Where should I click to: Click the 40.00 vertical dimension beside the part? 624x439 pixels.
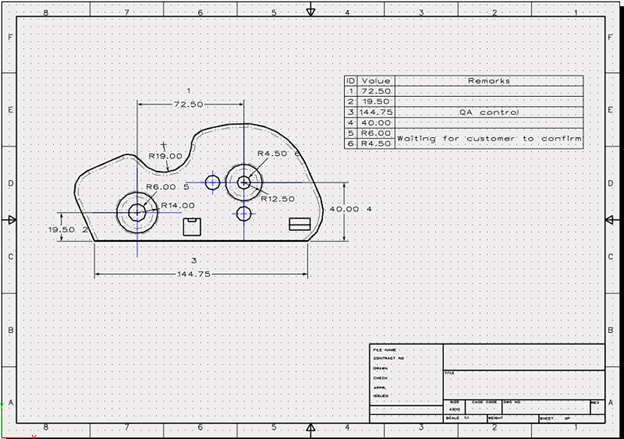click(x=345, y=209)
